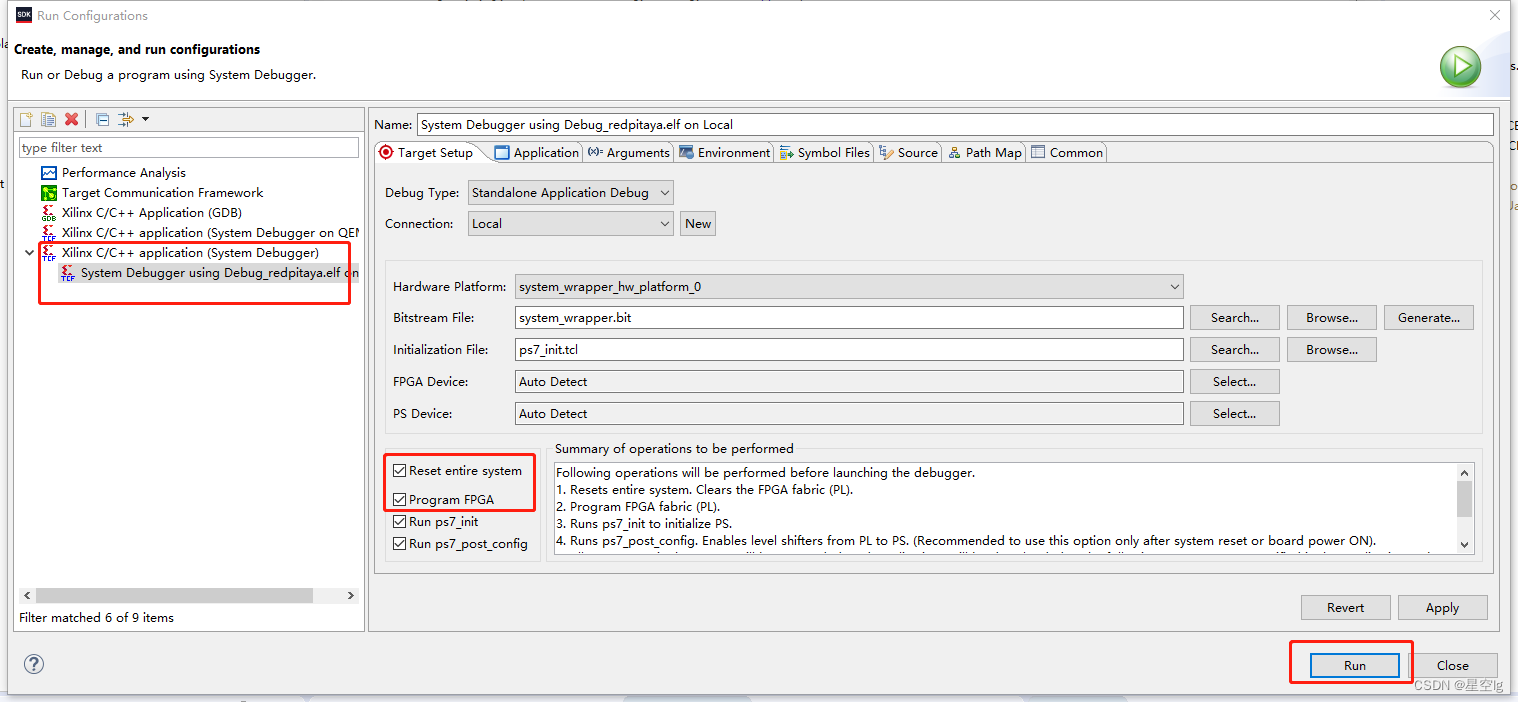The image size is (1518, 702).
Task: Click the Close button
Action: pyautogui.click(x=1452, y=665)
